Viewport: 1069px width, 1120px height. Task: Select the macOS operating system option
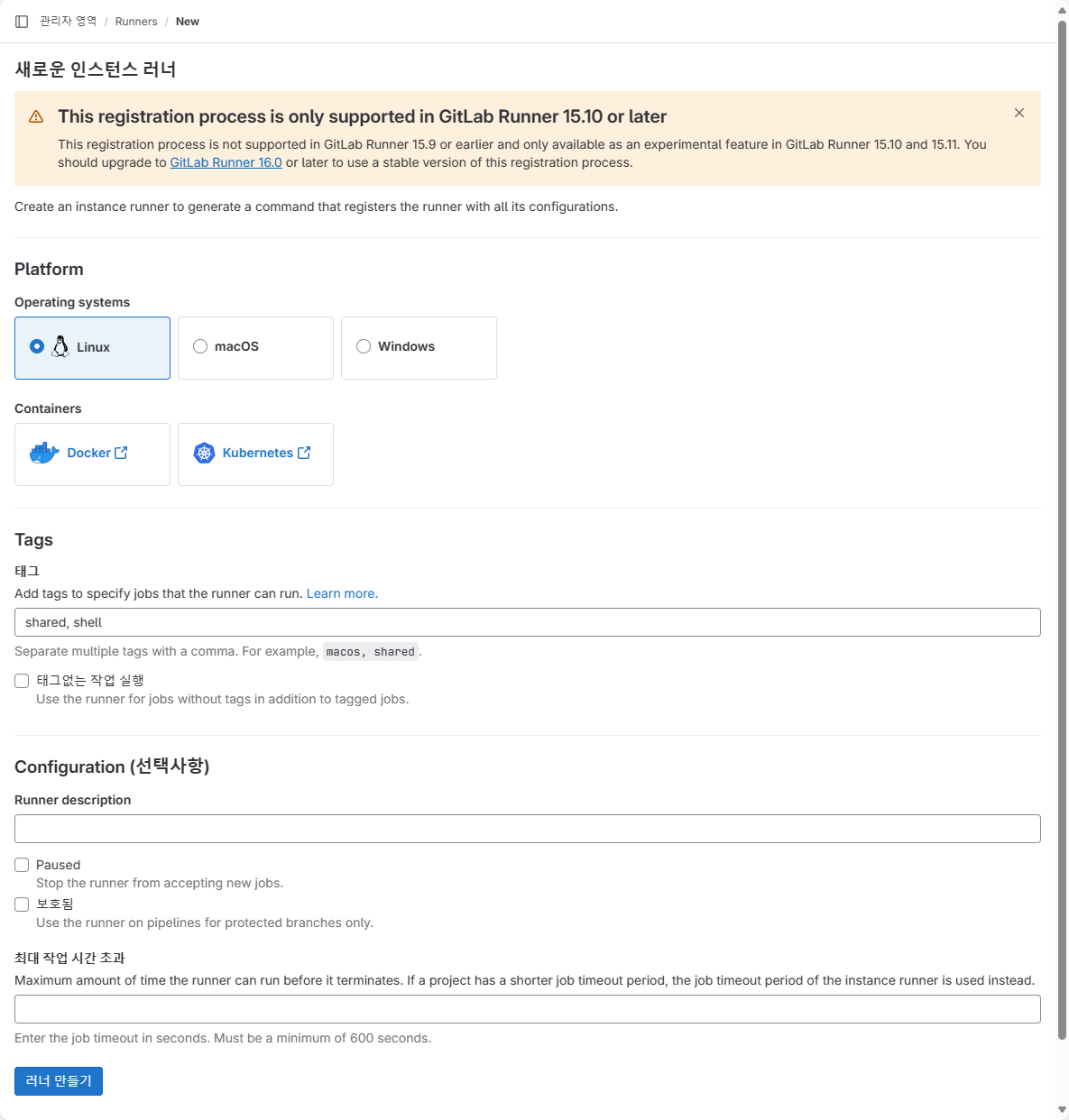[x=255, y=347]
